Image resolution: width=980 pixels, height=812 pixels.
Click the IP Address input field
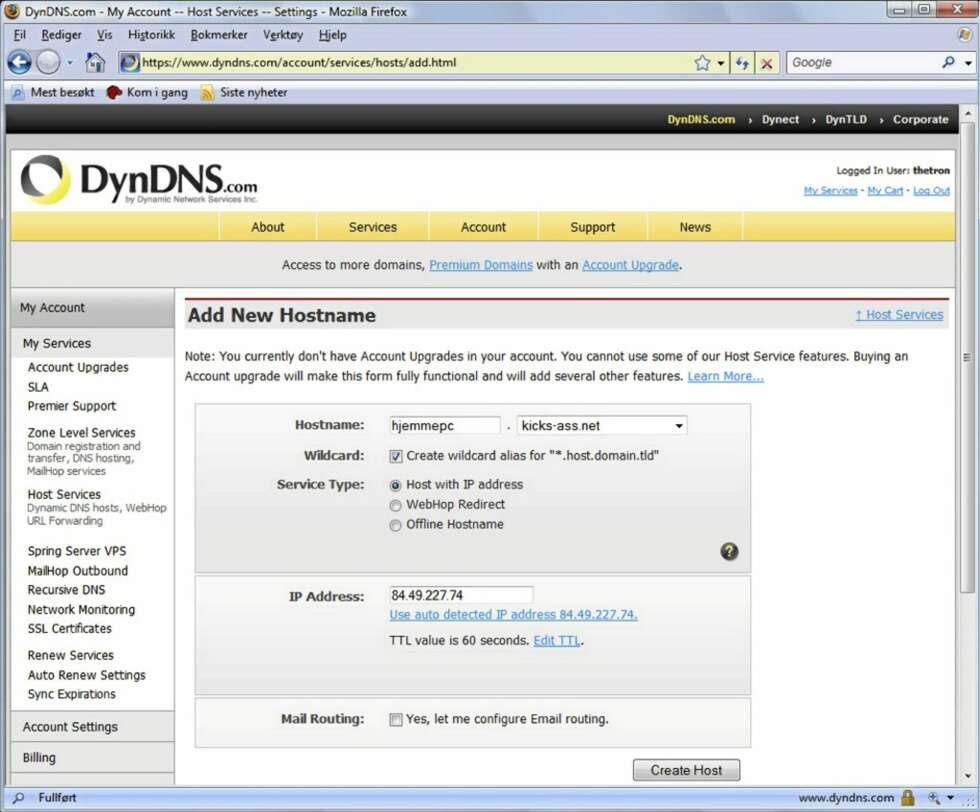tap(461, 595)
